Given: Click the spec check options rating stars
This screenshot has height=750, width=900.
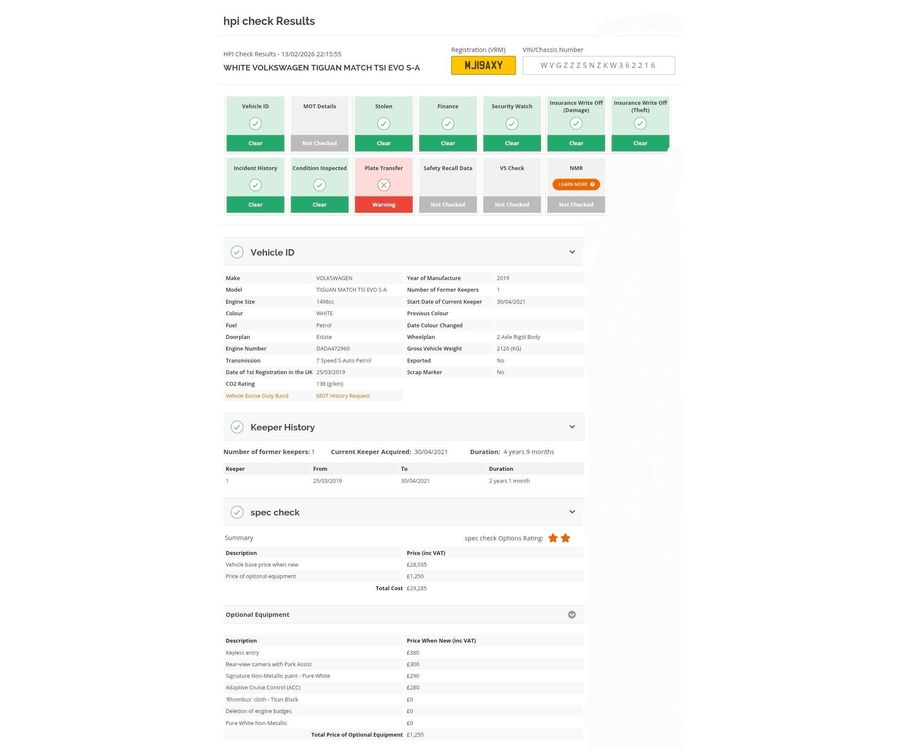Looking at the screenshot, I should coord(559,538).
